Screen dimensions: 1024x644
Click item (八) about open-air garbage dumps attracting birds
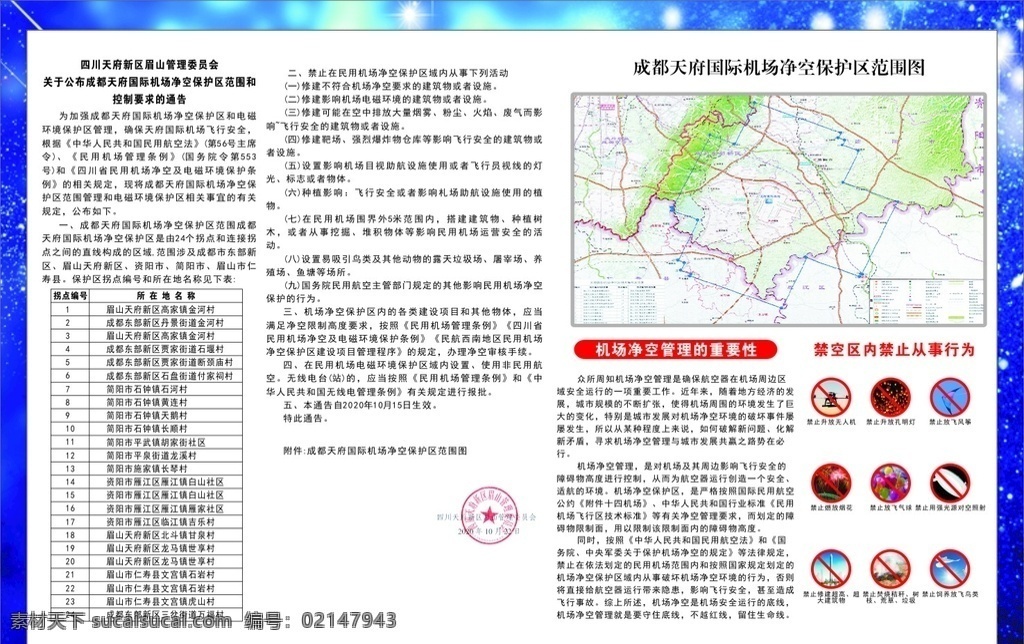pyautogui.click(x=404, y=265)
